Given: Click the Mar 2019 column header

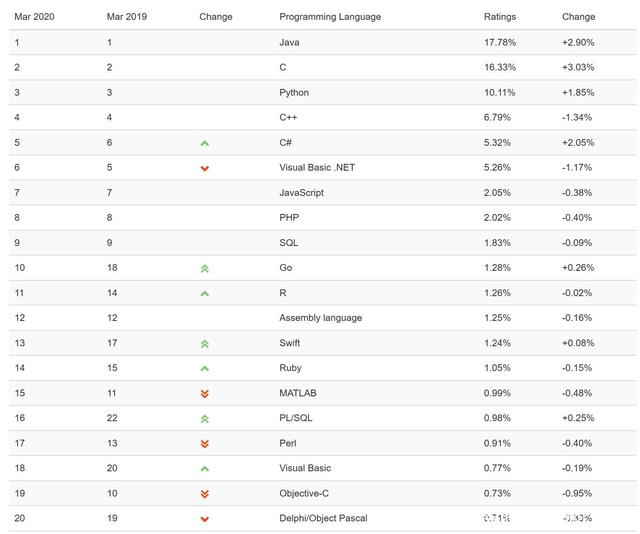Looking at the screenshot, I should pos(127,17).
